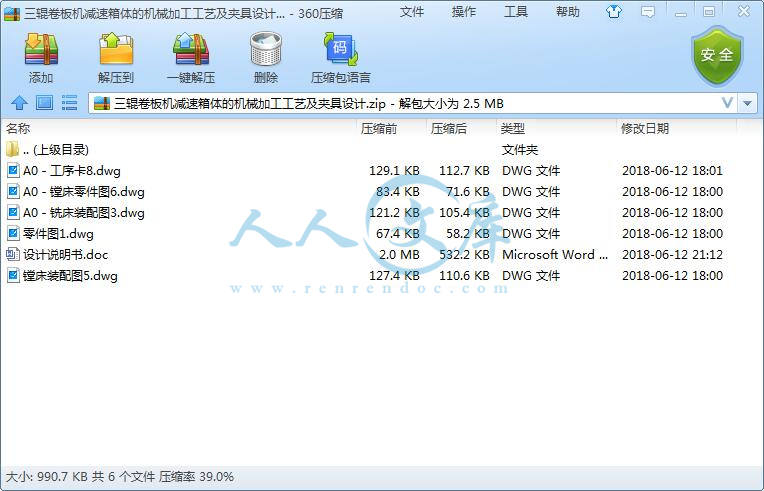This screenshot has height=491, width=764.
Task: Click the Word icon of 设计说明书.doc
Action: tap(13, 254)
